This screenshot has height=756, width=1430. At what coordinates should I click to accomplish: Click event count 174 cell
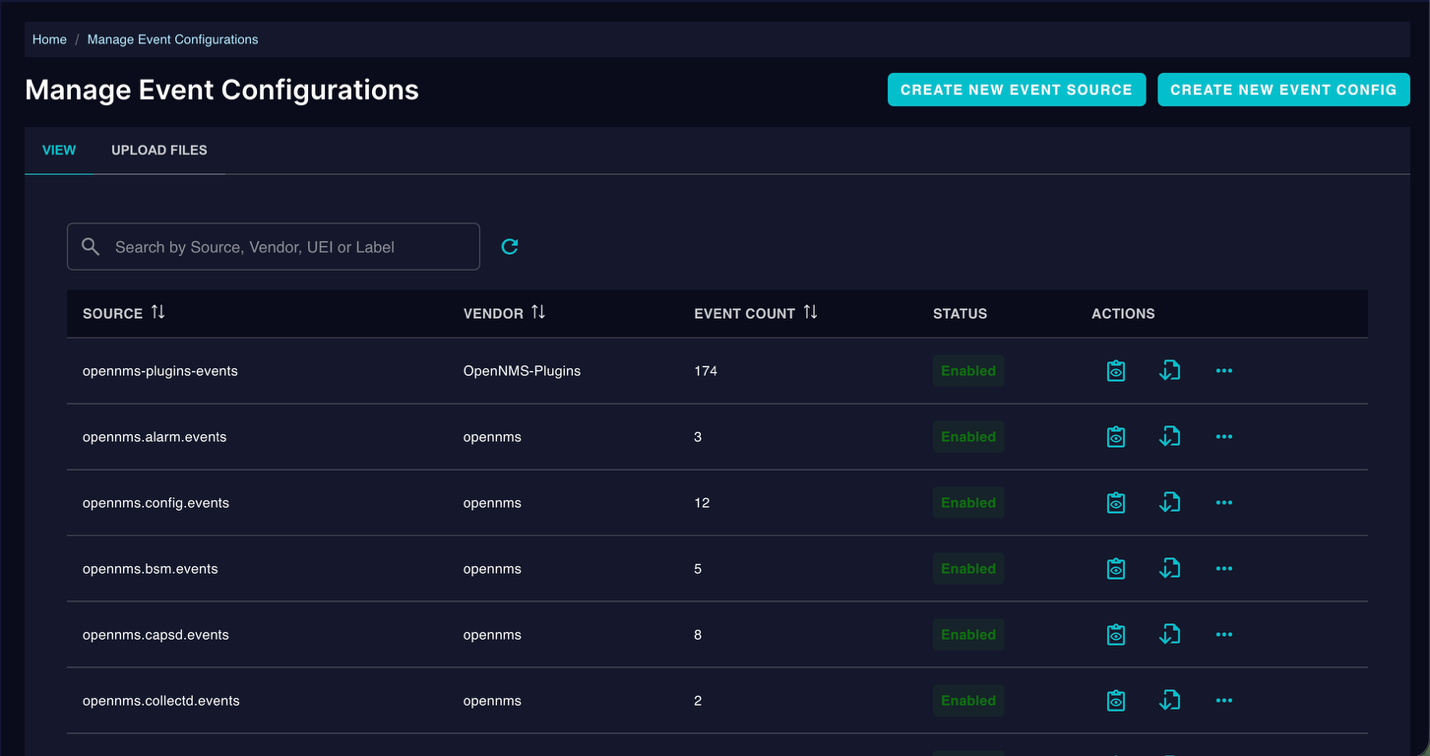(x=706, y=371)
